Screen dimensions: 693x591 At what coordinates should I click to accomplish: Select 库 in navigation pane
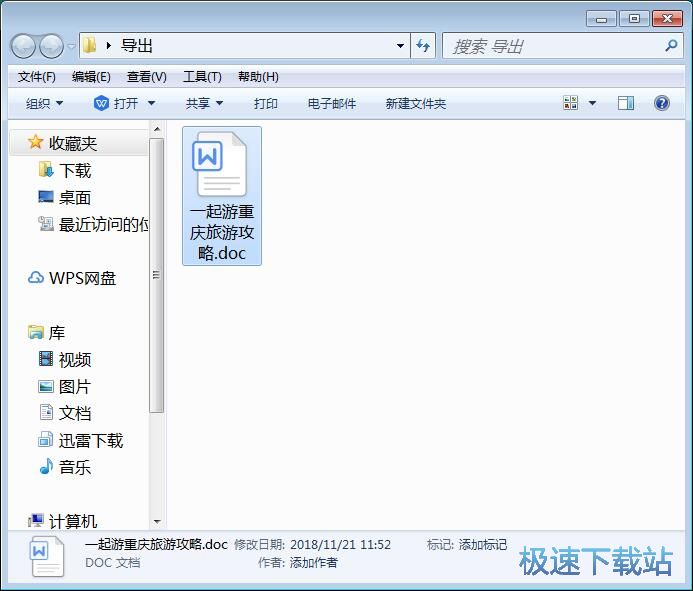point(57,332)
